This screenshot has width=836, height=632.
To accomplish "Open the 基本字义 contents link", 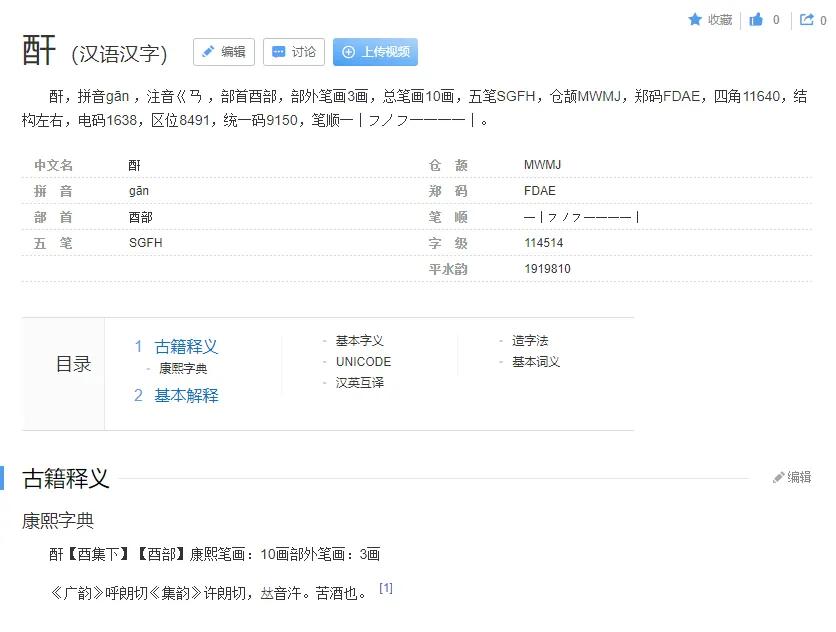I will pyautogui.click(x=356, y=340).
